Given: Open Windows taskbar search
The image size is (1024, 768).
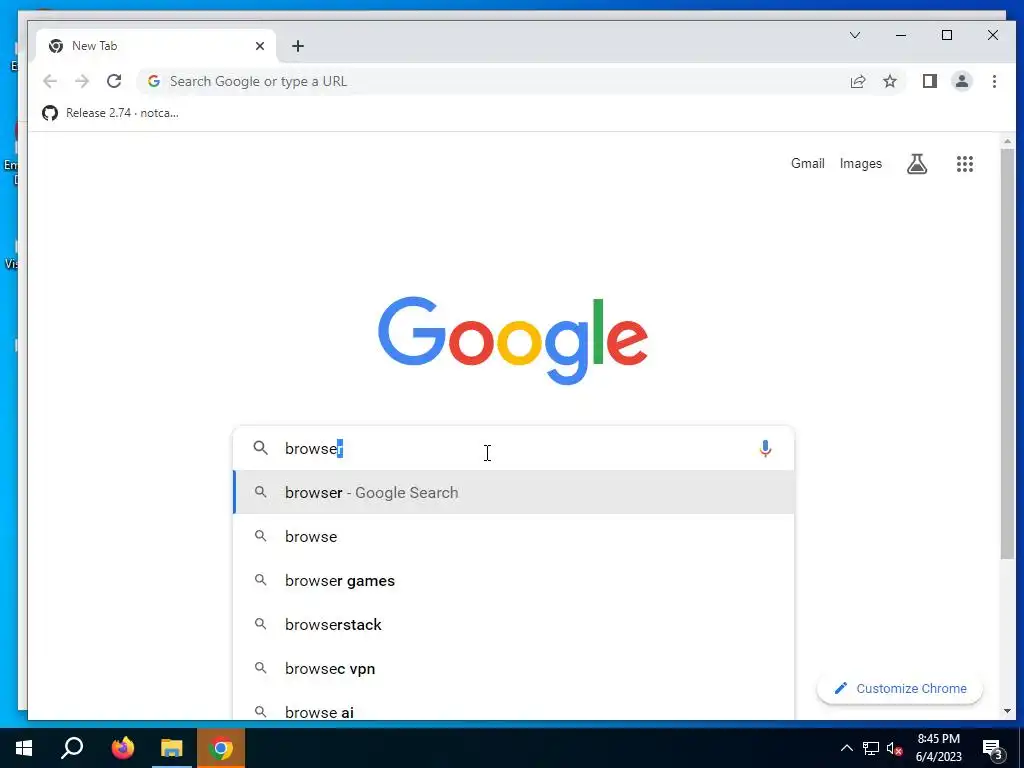Looking at the screenshot, I should click(72, 748).
